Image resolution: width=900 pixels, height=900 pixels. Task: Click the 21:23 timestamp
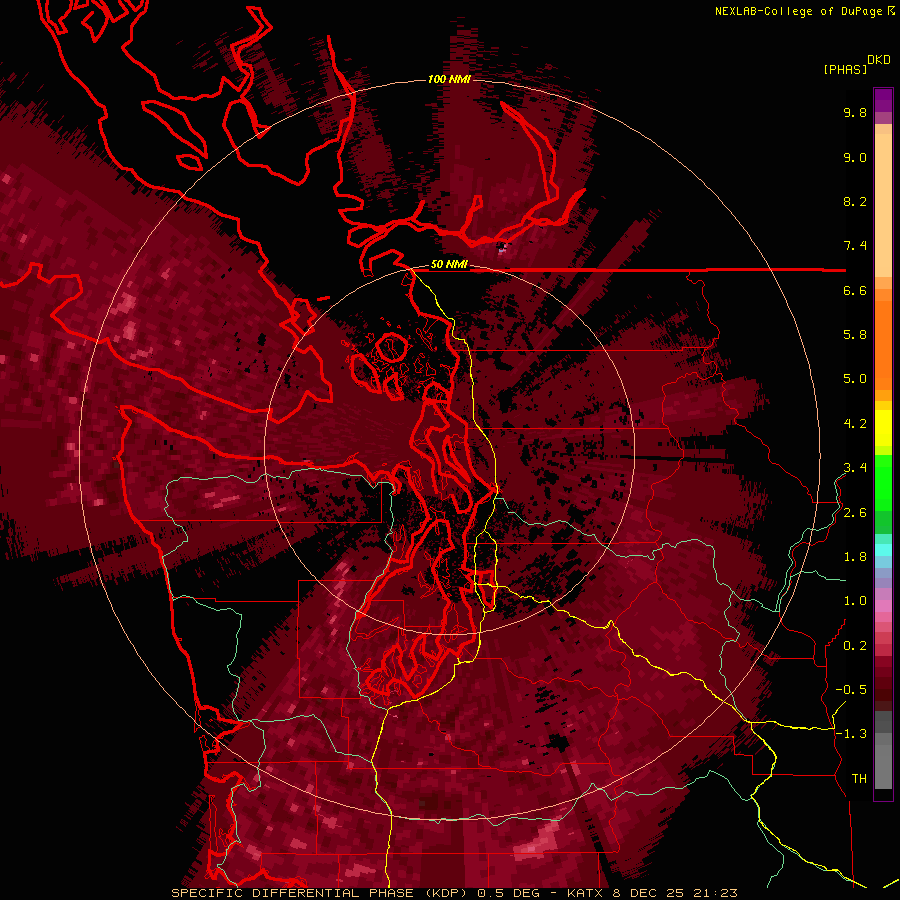click(714, 893)
